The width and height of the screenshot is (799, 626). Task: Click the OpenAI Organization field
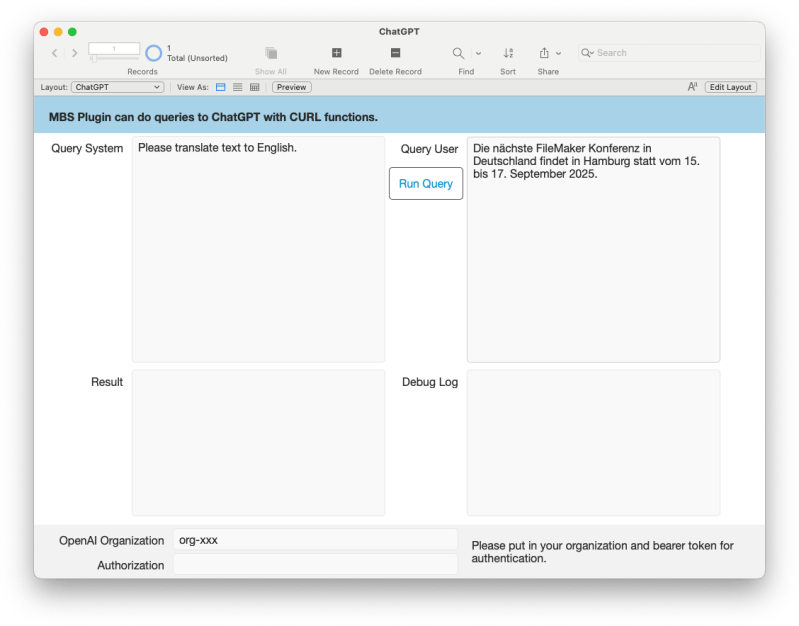click(315, 540)
